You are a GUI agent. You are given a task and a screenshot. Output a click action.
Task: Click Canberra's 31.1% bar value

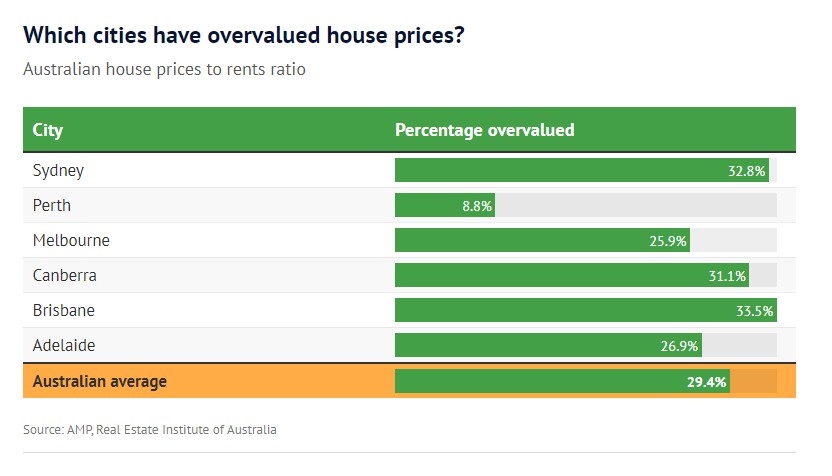click(x=727, y=276)
